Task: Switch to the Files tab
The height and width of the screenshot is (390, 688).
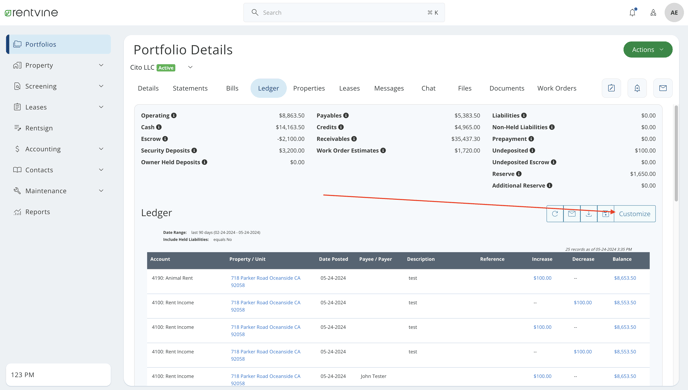Action: 465,88
